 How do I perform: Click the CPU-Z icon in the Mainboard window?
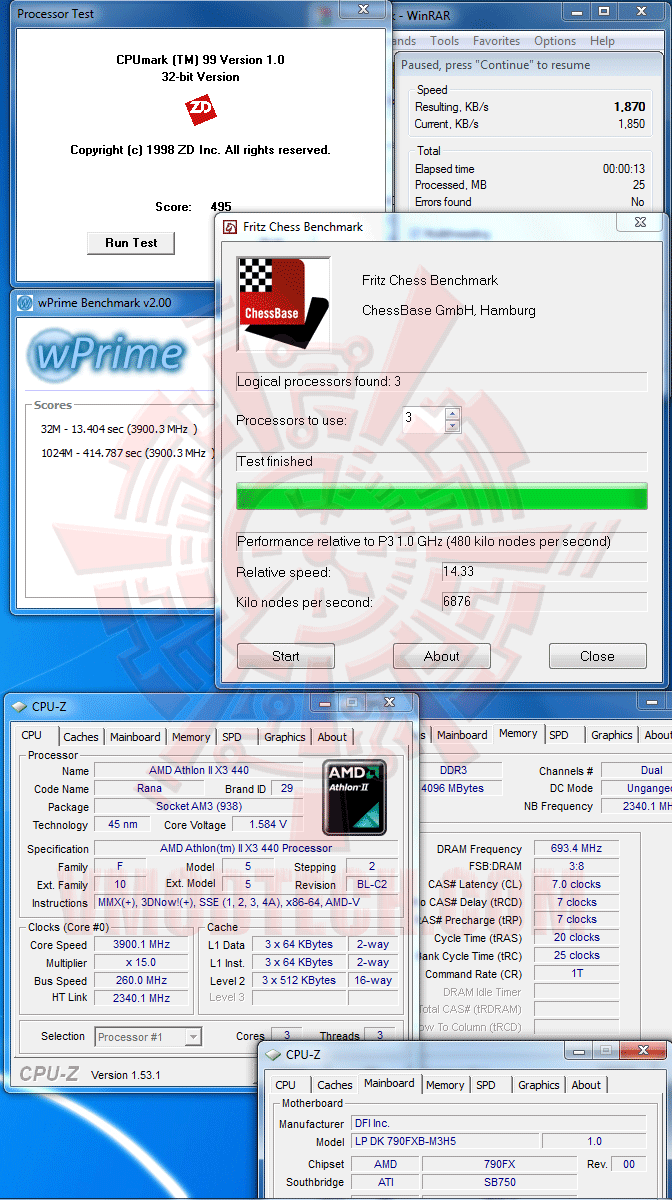coord(274,1054)
